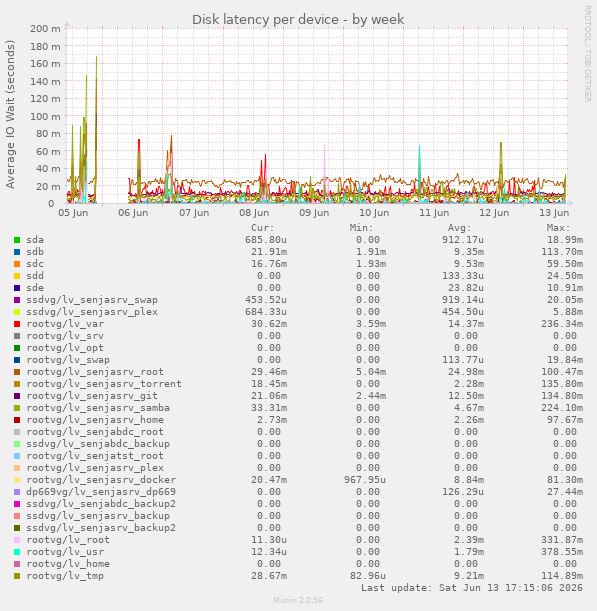Click the ssdvg/lv_senjabdc_backup label

98,444
